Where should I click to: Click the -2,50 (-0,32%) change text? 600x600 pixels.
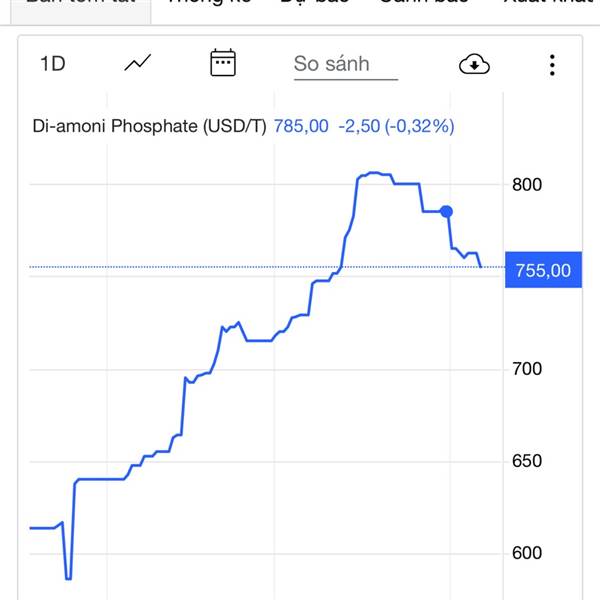pos(396,126)
